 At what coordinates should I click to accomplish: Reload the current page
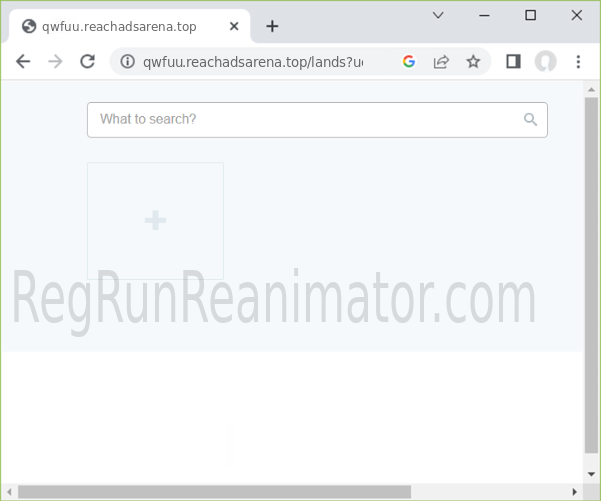87,62
